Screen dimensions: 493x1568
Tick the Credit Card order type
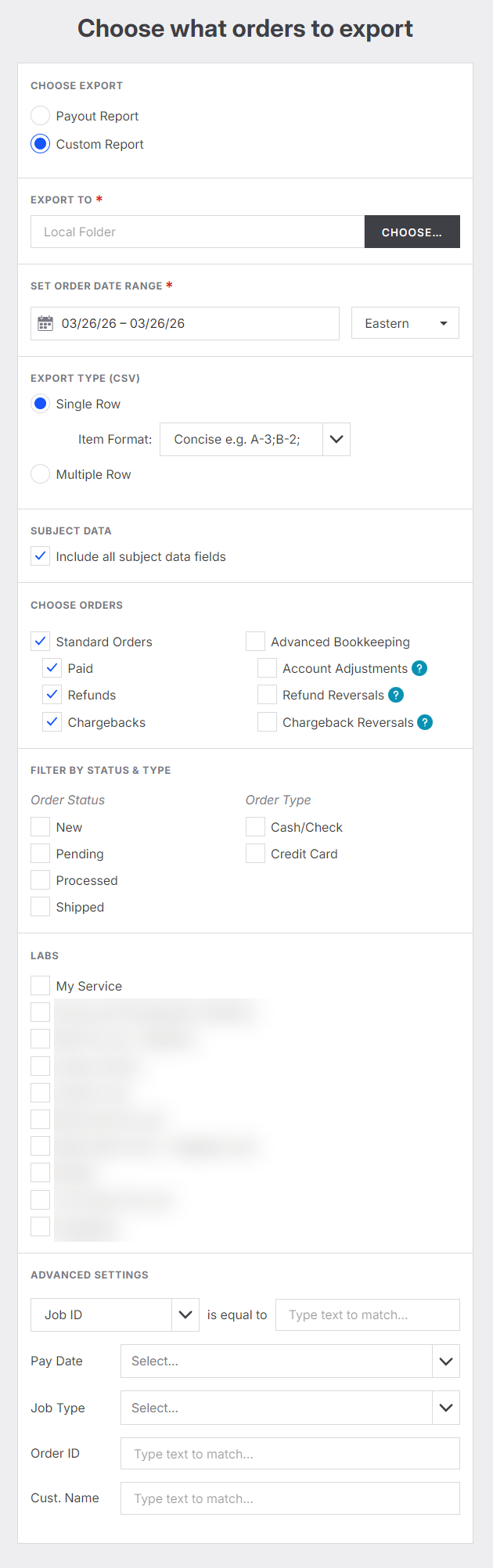click(x=255, y=854)
